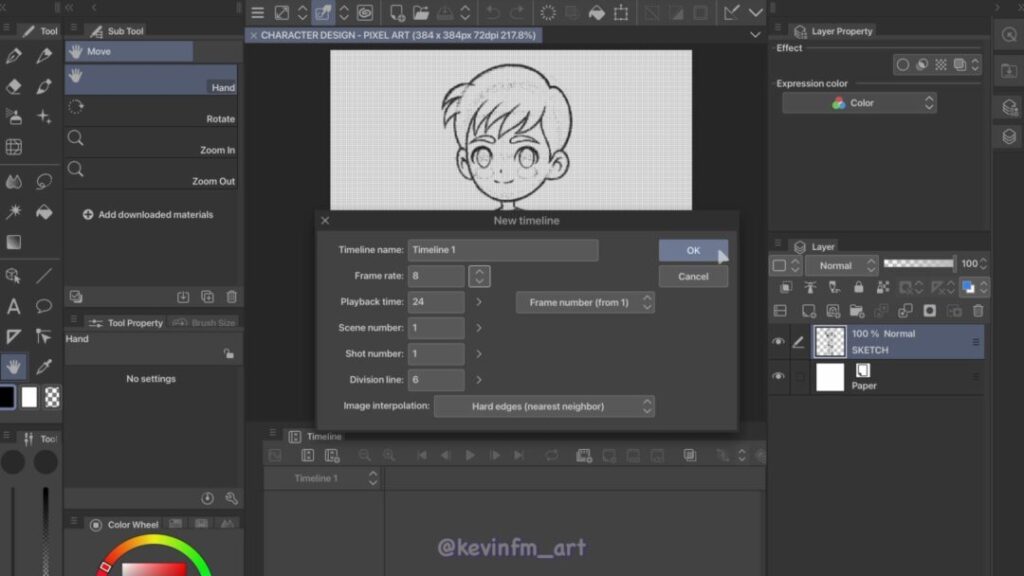Screen dimensions: 1024x576
Task: Open the Frame number (from 1) dropdown
Action: click(585, 302)
